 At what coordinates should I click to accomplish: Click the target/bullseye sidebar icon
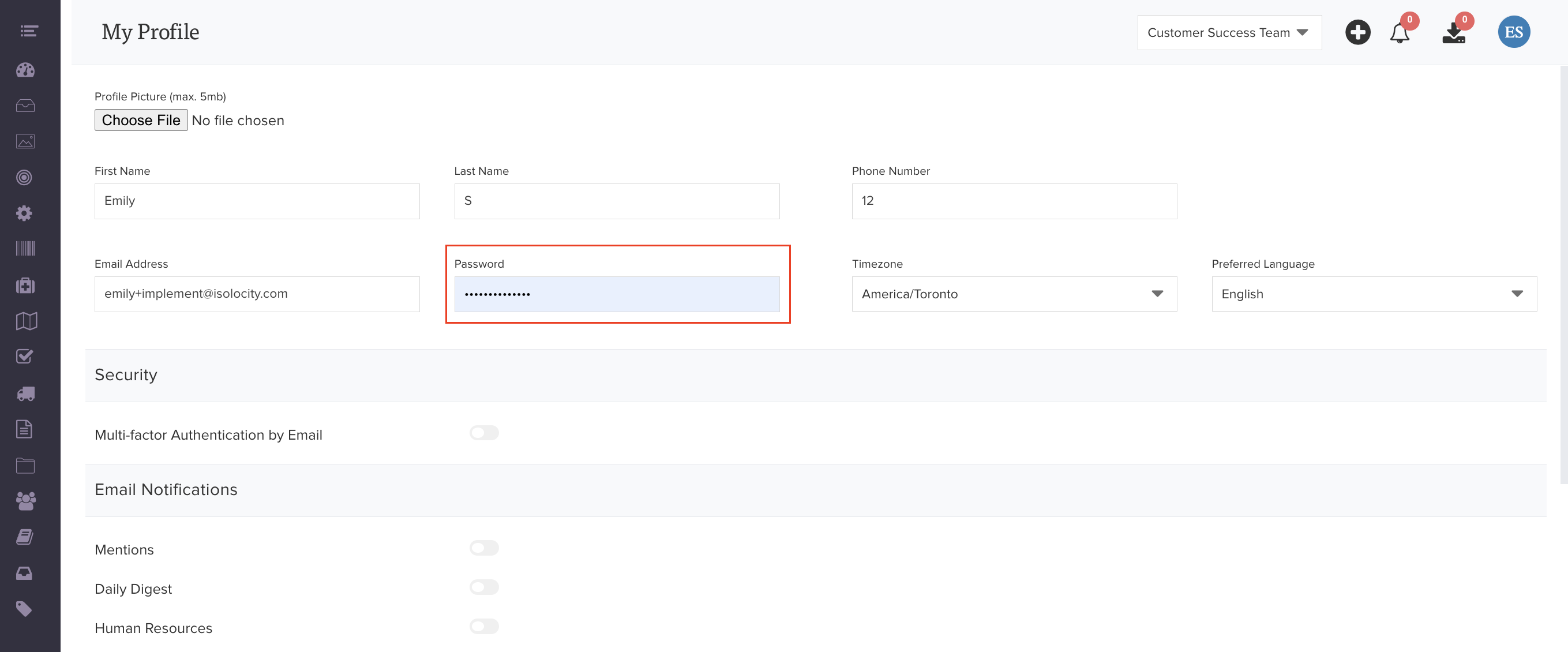[x=24, y=177]
